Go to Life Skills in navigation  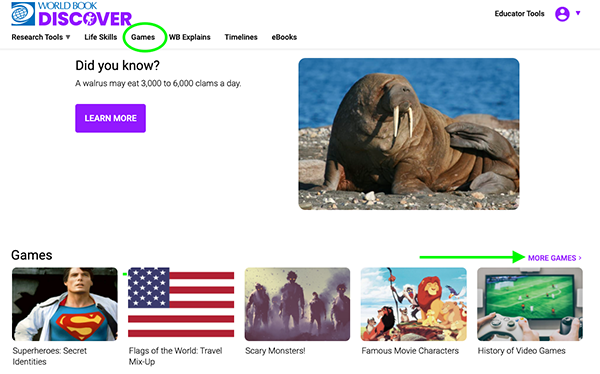(101, 37)
